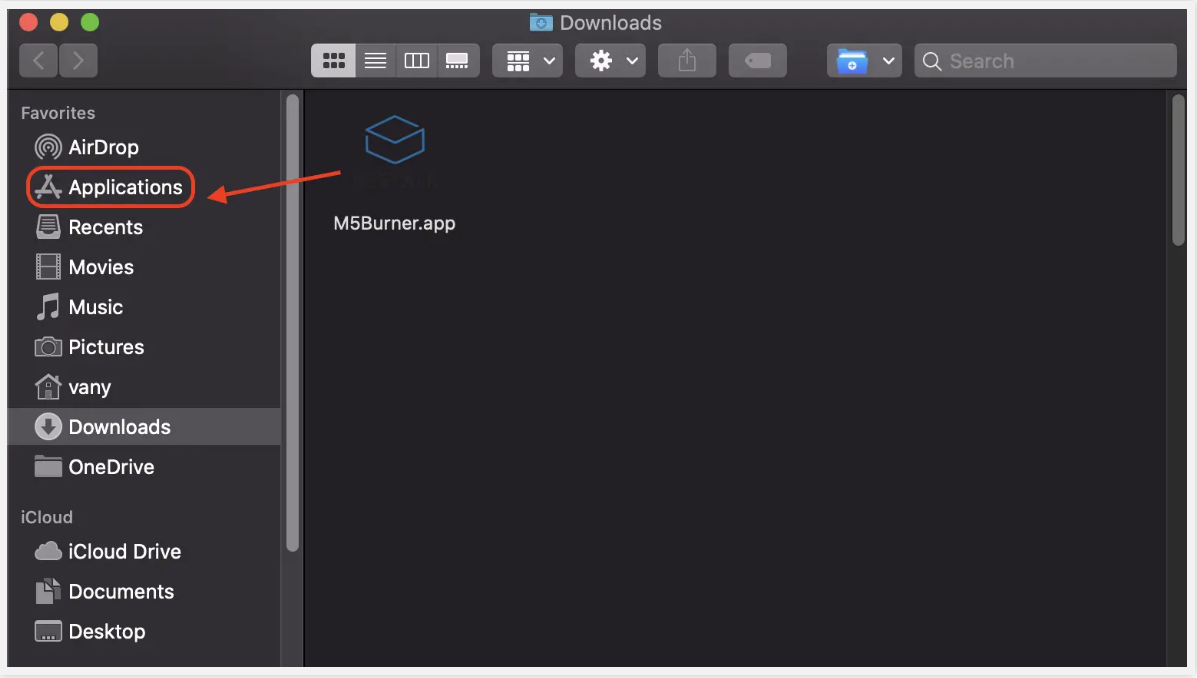Go back with the left chevron
Image resolution: width=1197 pixels, height=678 pixels.
coord(38,60)
